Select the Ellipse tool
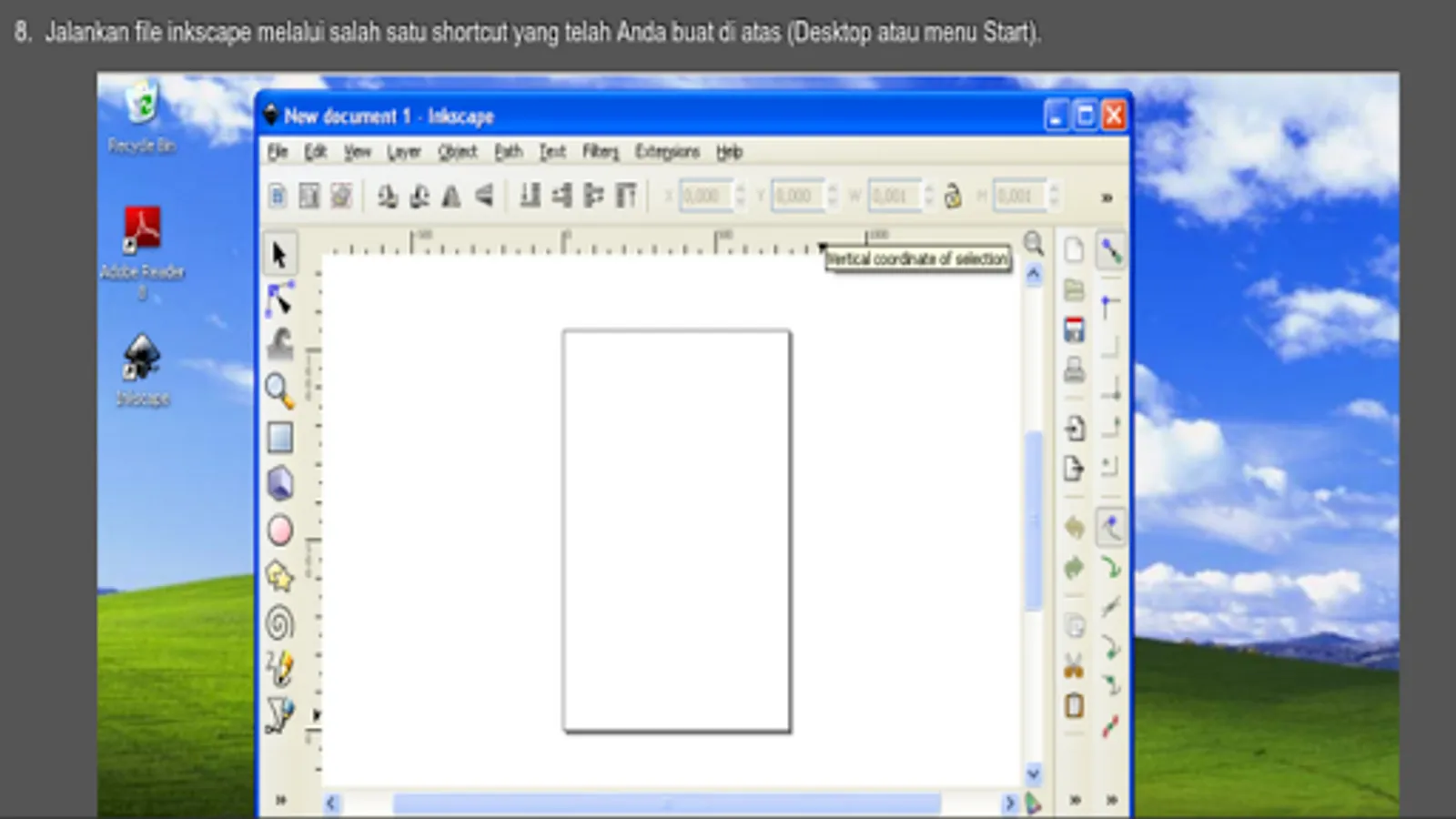 (279, 531)
